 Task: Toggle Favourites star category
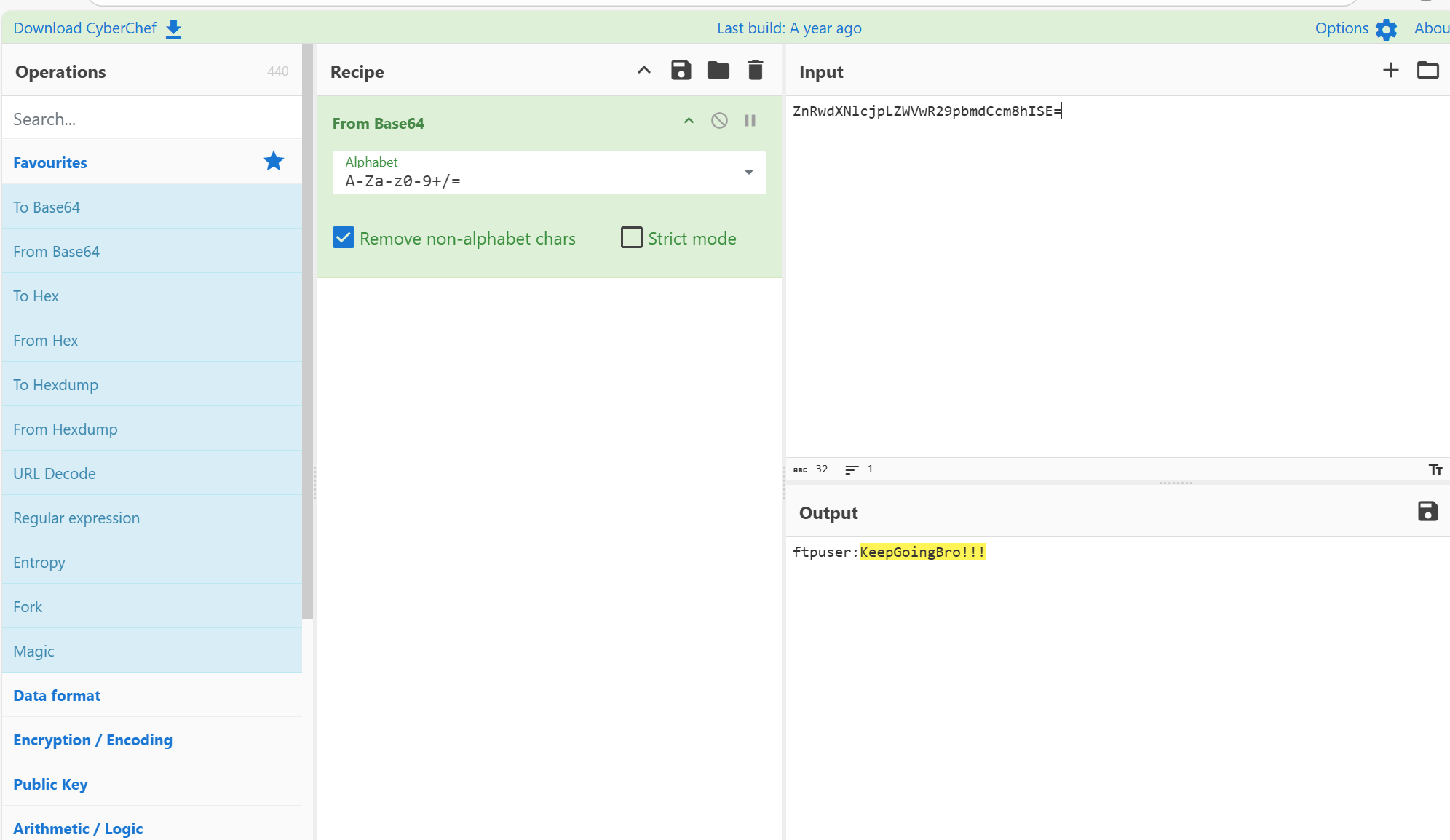[x=273, y=162]
